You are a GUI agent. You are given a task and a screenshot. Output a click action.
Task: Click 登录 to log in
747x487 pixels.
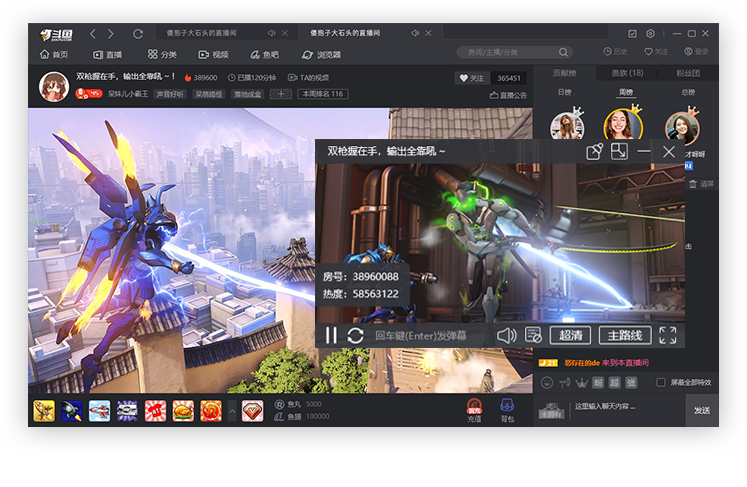[697, 51]
